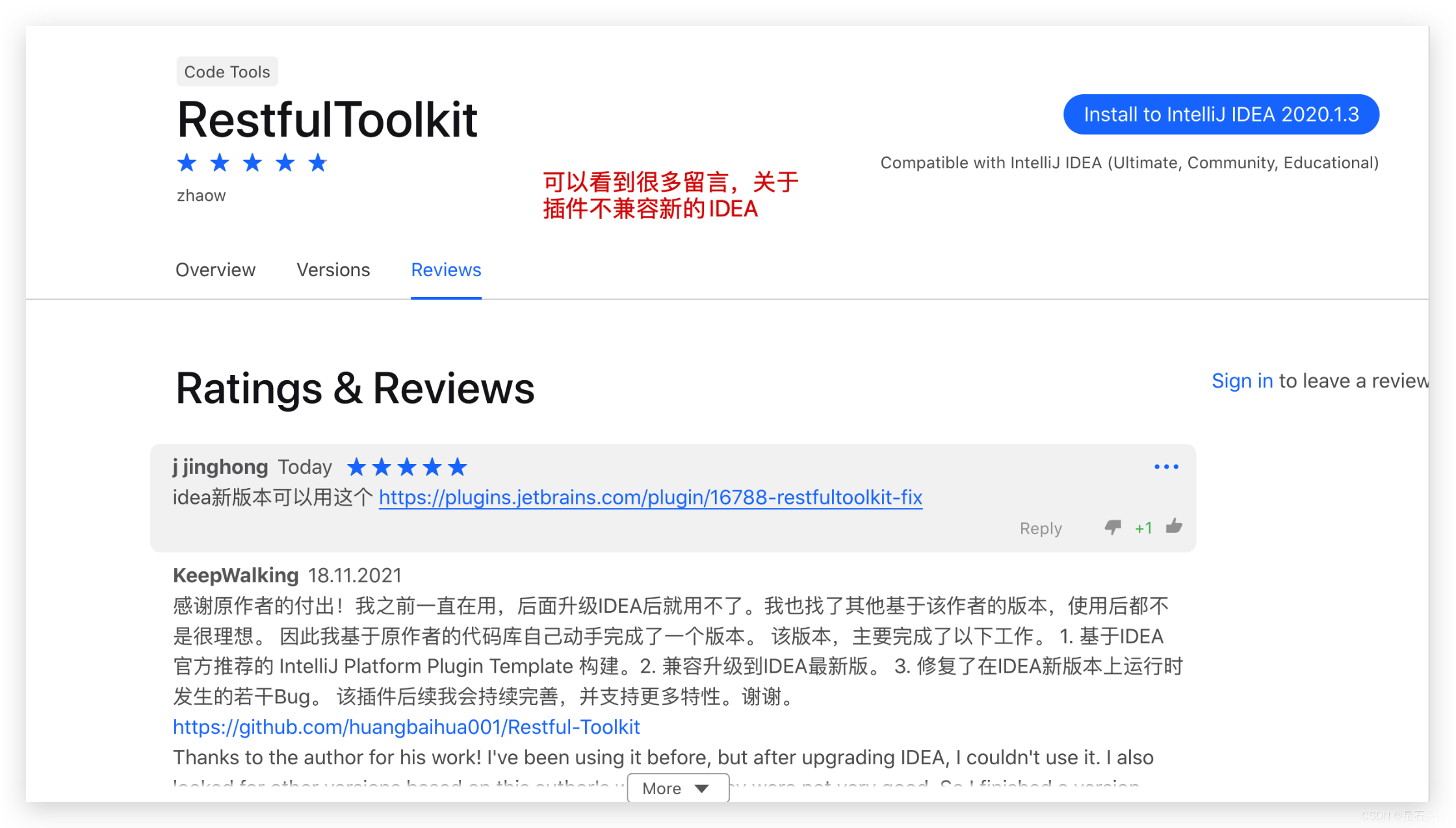Open the three-dot options menu on review
The width and height of the screenshot is (1456, 828).
tap(1166, 467)
